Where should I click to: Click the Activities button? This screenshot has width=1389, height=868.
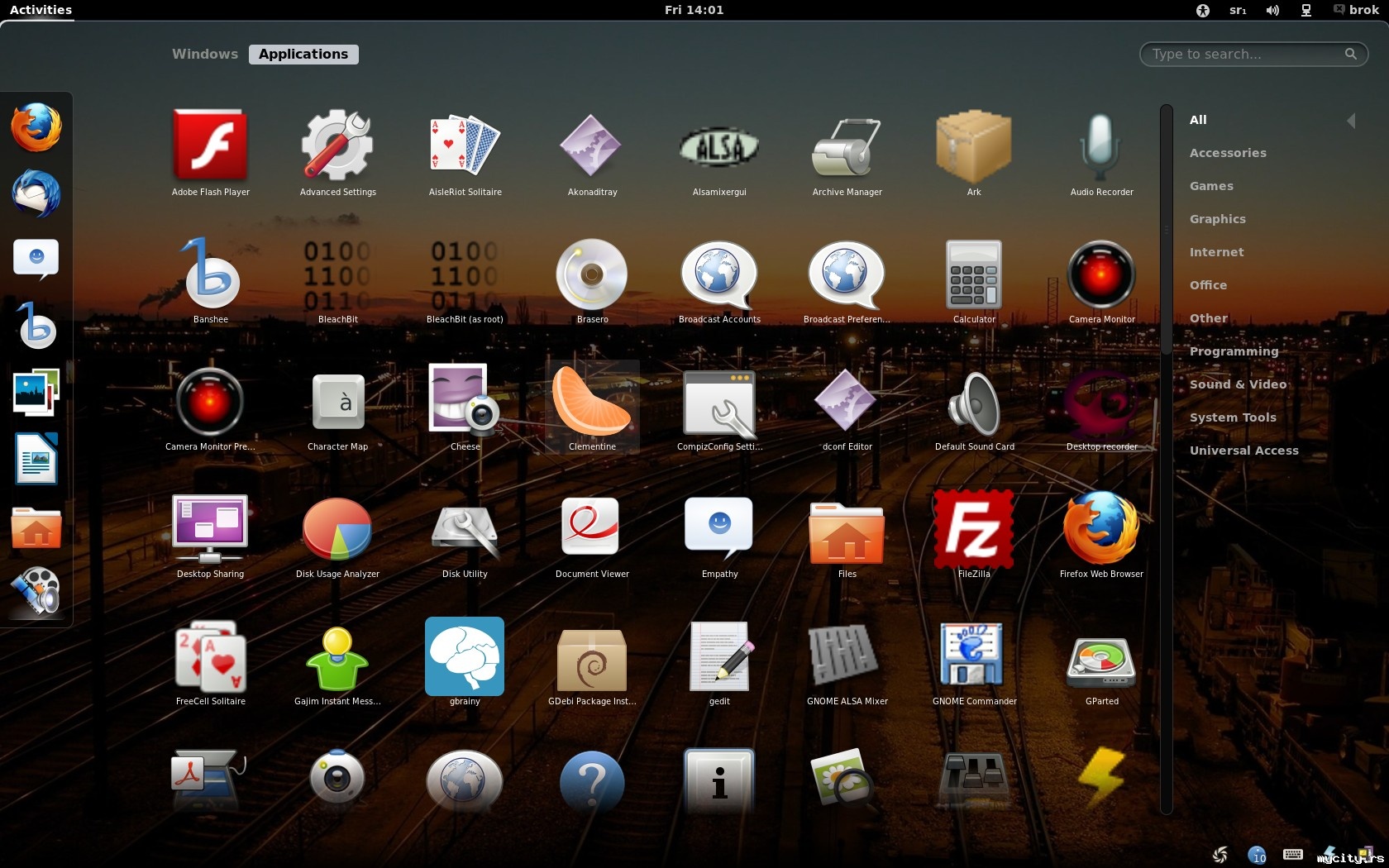tap(41, 10)
